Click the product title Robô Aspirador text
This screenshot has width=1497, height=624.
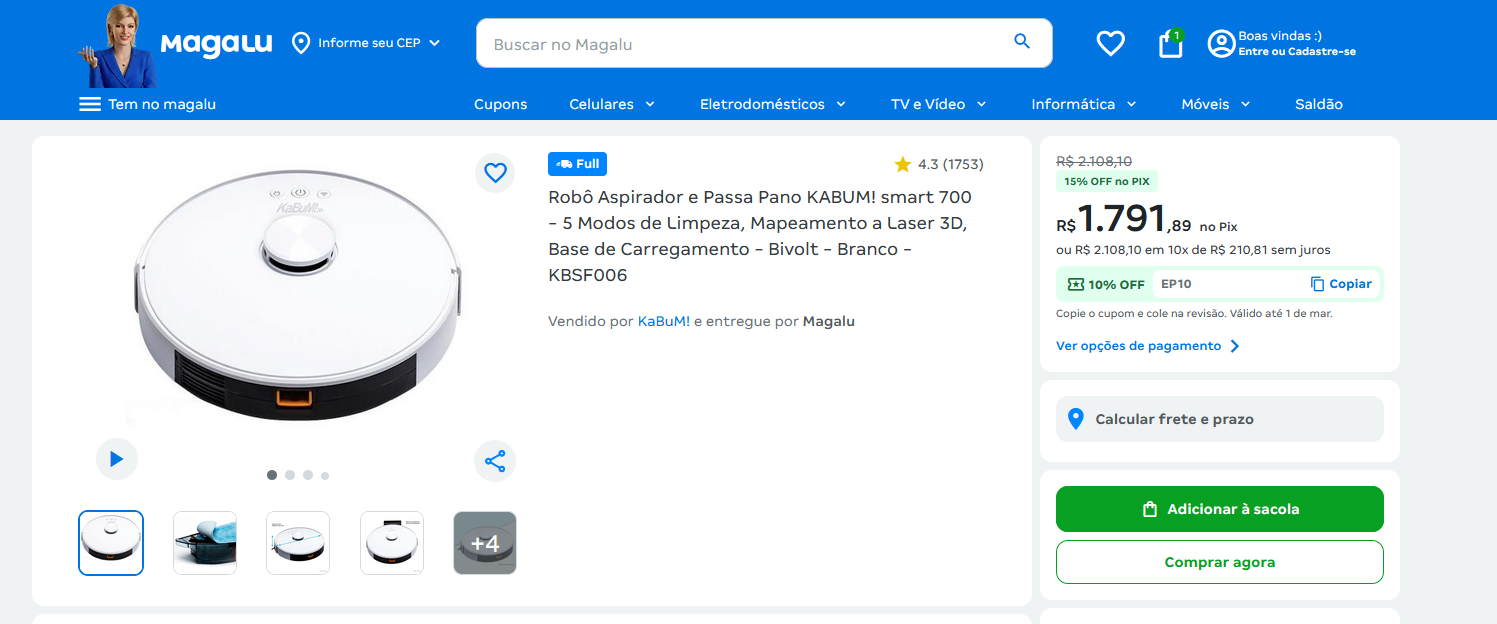click(760, 236)
